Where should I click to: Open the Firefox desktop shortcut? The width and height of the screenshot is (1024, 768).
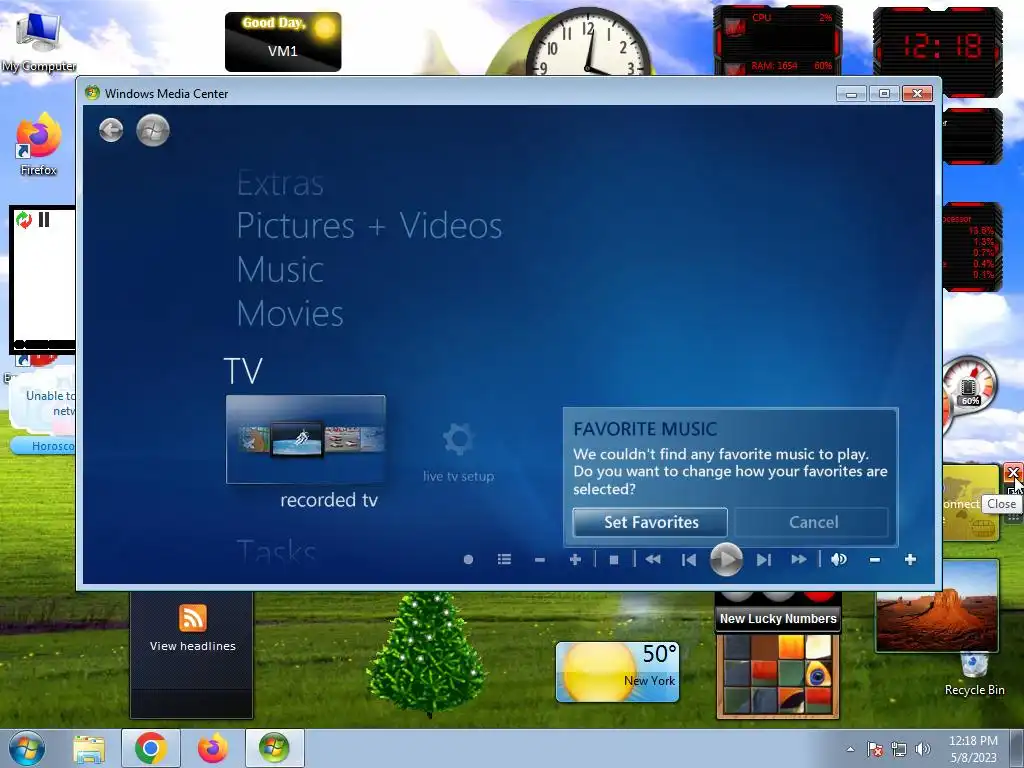point(39,145)
